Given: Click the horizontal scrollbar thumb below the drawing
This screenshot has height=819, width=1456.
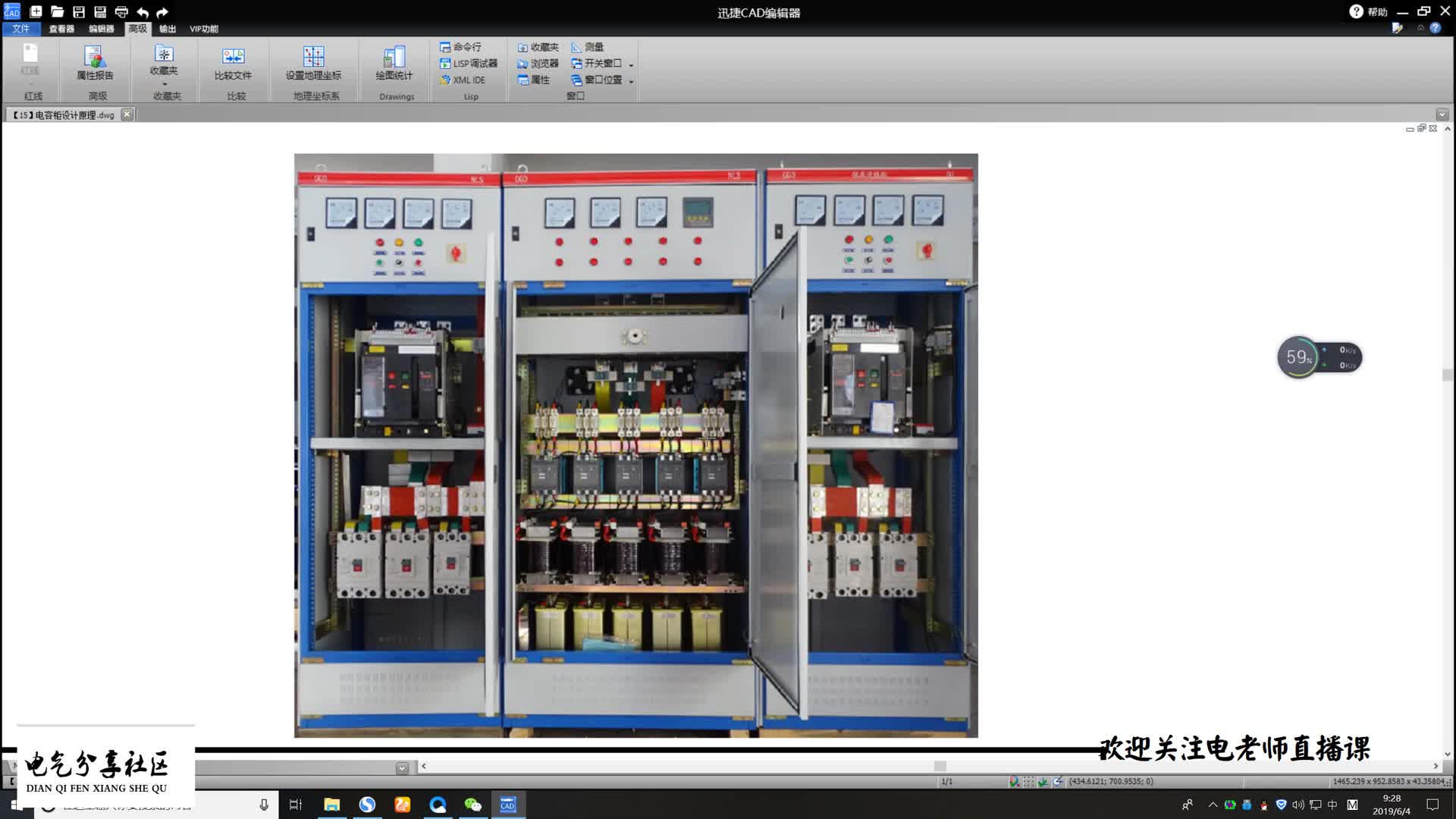Looking at the screenshot, I should coord(940,767).
